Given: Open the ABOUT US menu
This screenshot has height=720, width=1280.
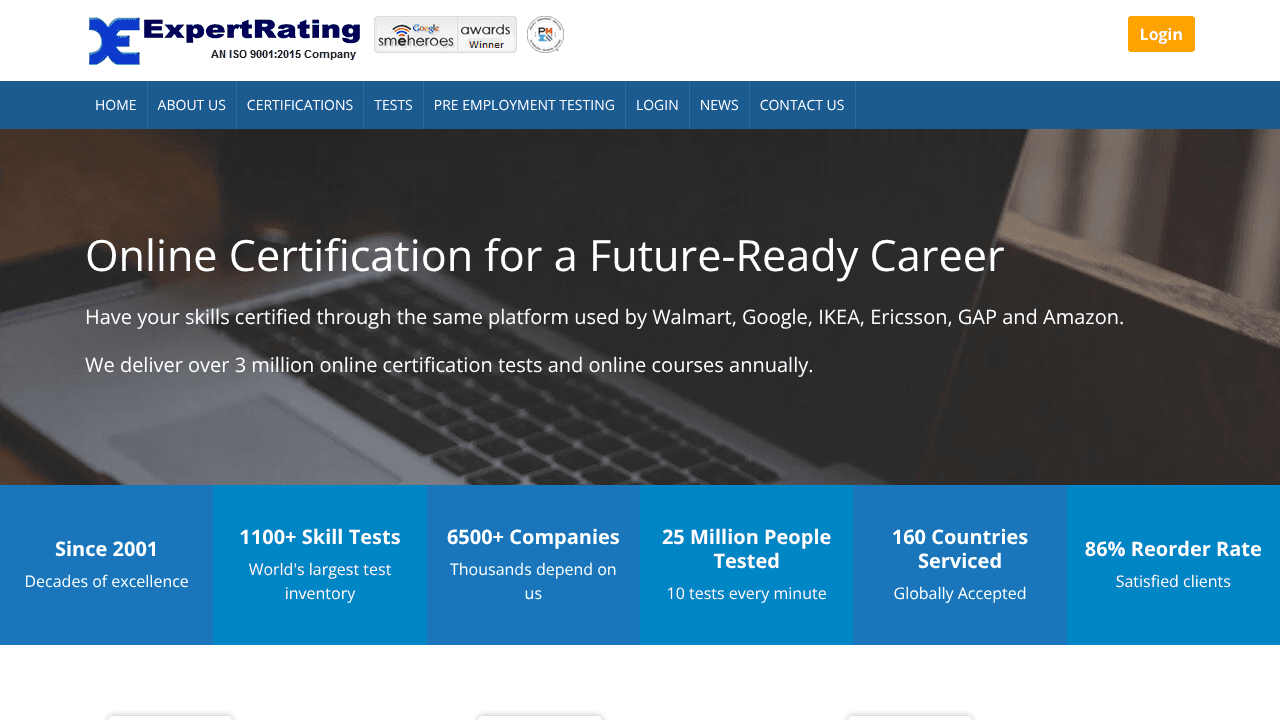Looking at the screenshot, I should click(x=192, y=105).
